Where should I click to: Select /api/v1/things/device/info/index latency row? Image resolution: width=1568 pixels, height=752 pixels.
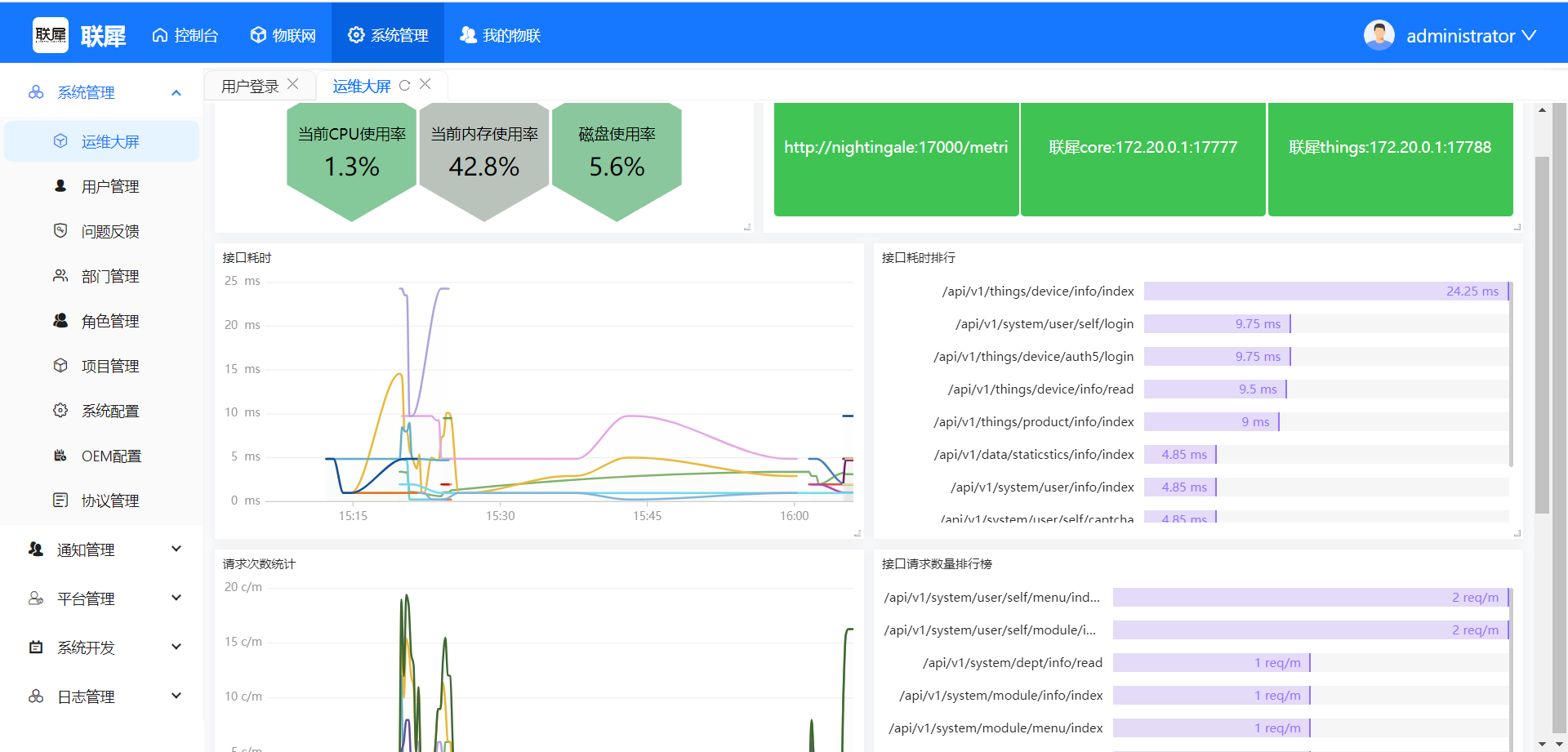(1037, 291)
